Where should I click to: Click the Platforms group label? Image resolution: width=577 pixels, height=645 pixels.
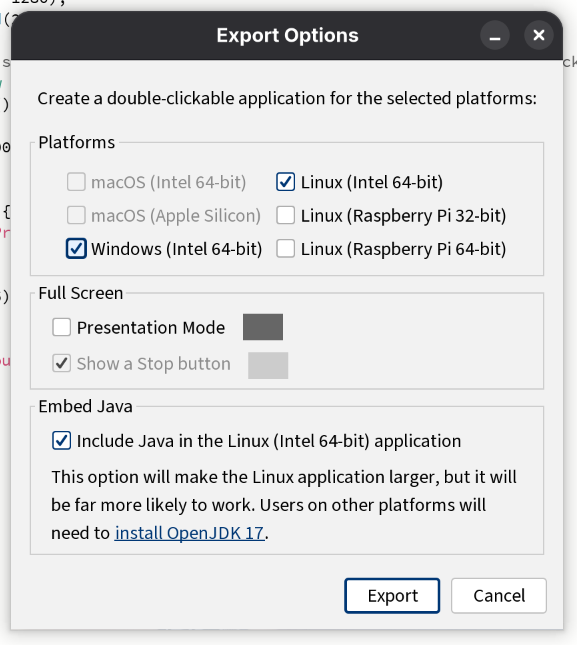[x=76, y=142]
